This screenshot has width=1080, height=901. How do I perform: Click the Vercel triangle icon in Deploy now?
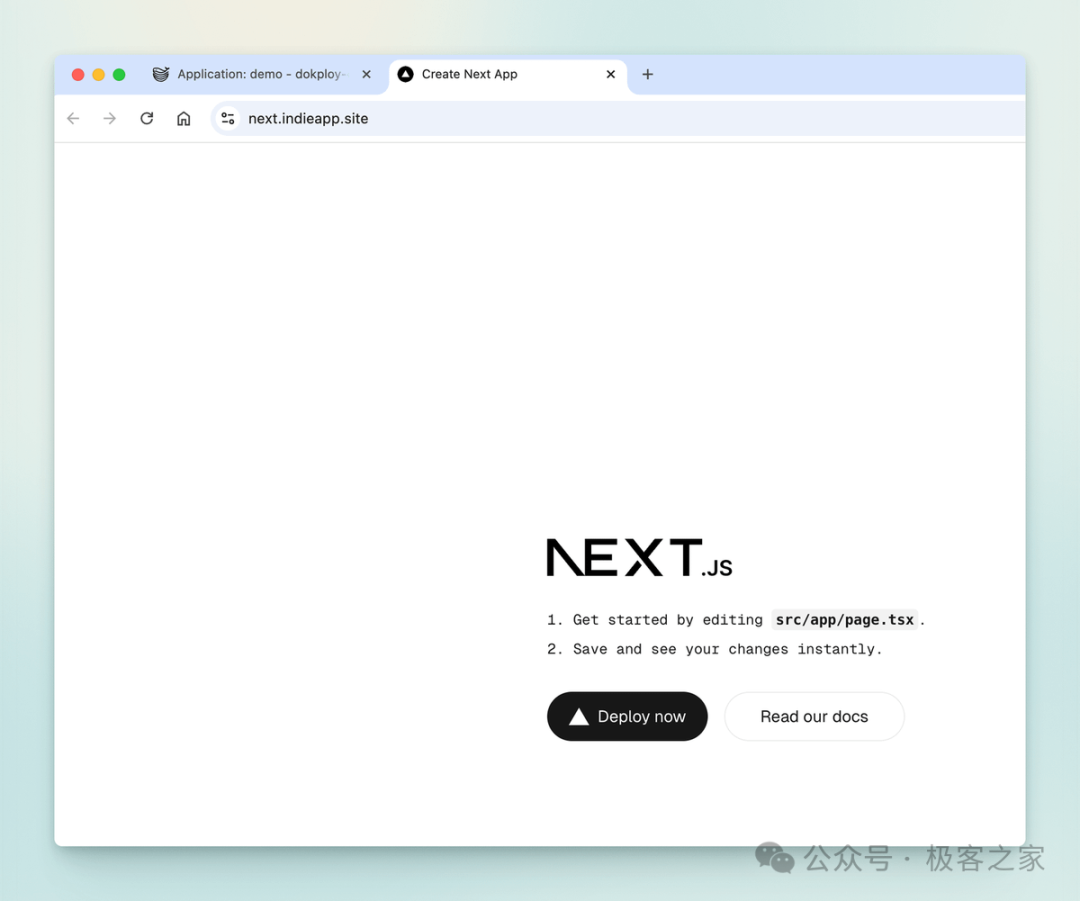coord(579,717)
